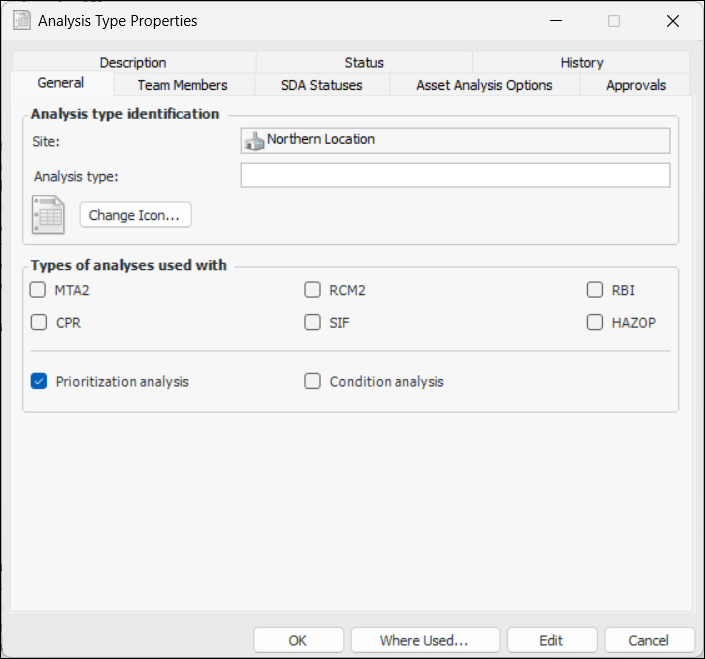
Task: Click the Northern Location site icon
Action: (254, 140)
